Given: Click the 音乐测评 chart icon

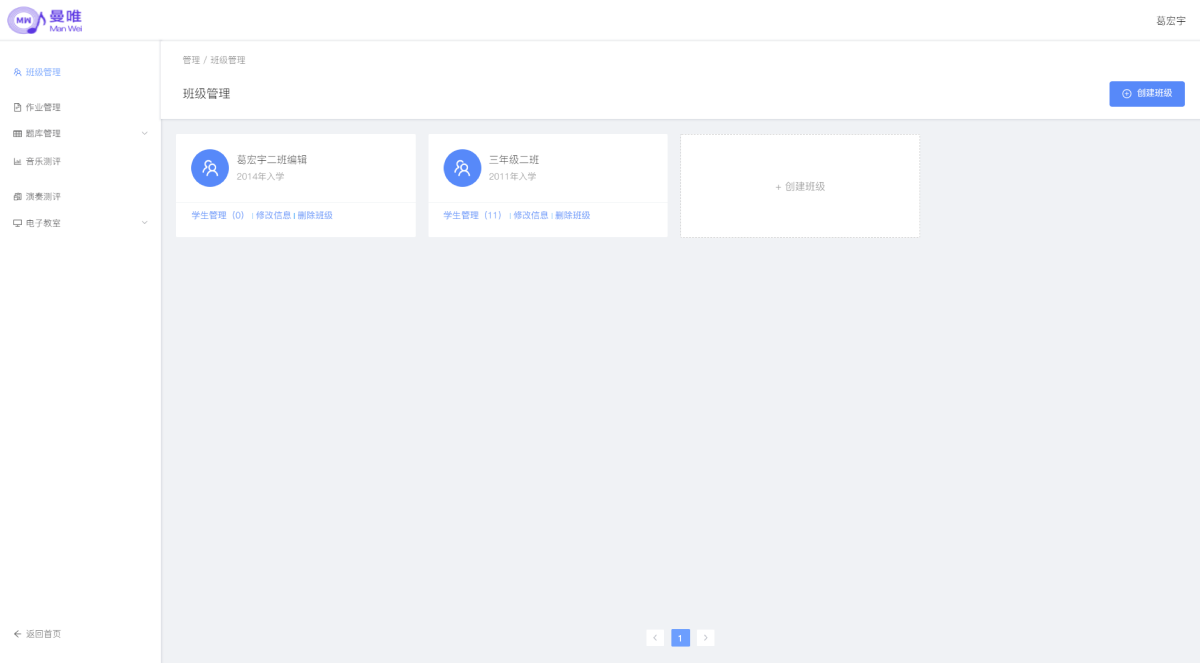Looking at the screenshot, I should tap(17, 161).
